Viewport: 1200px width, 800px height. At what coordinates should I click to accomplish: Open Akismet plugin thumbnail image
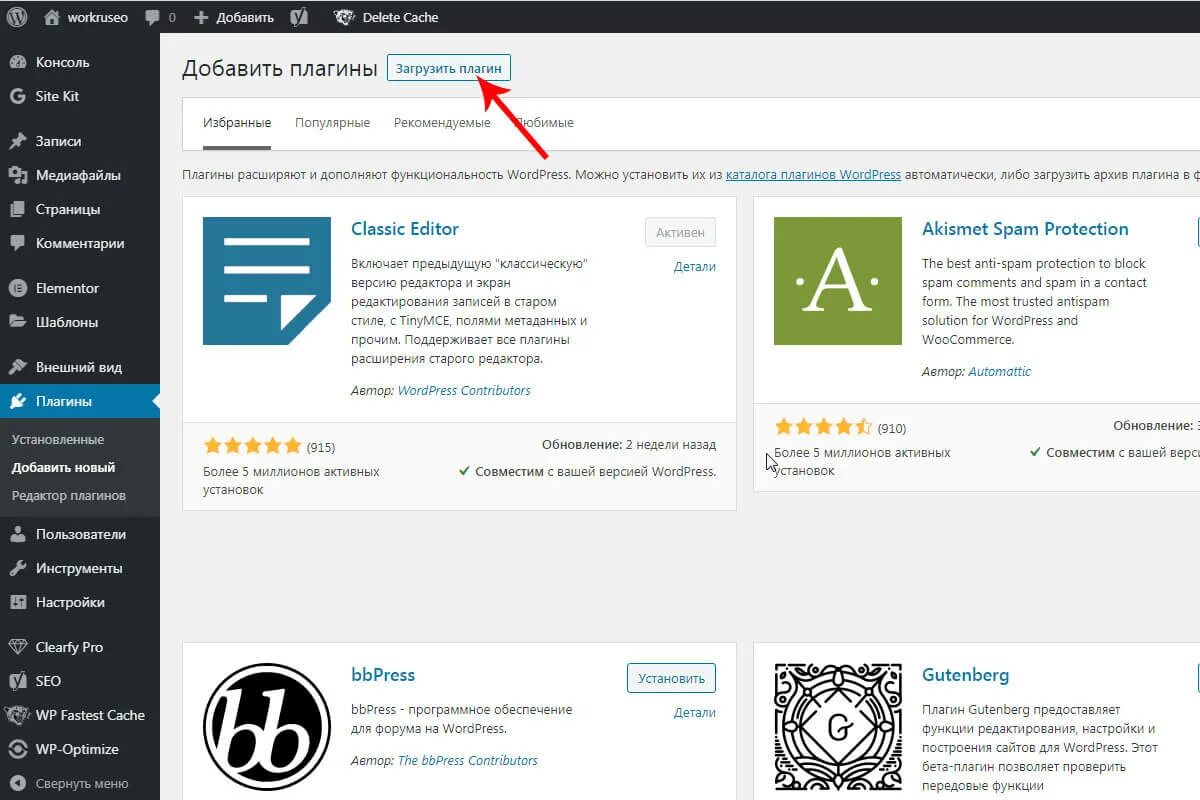(x=838, y=281)
